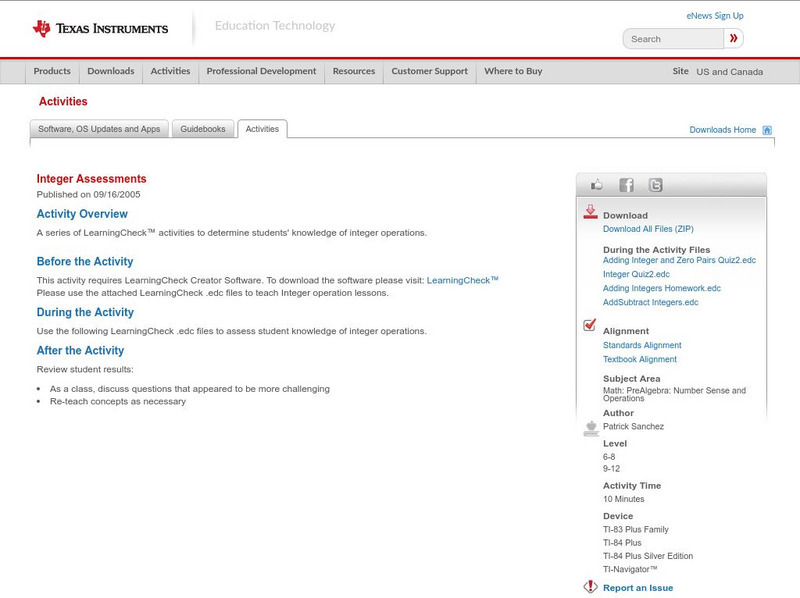Share the activity on Twitter
This screenshot has height=598, width=800.
click(656, 184)
